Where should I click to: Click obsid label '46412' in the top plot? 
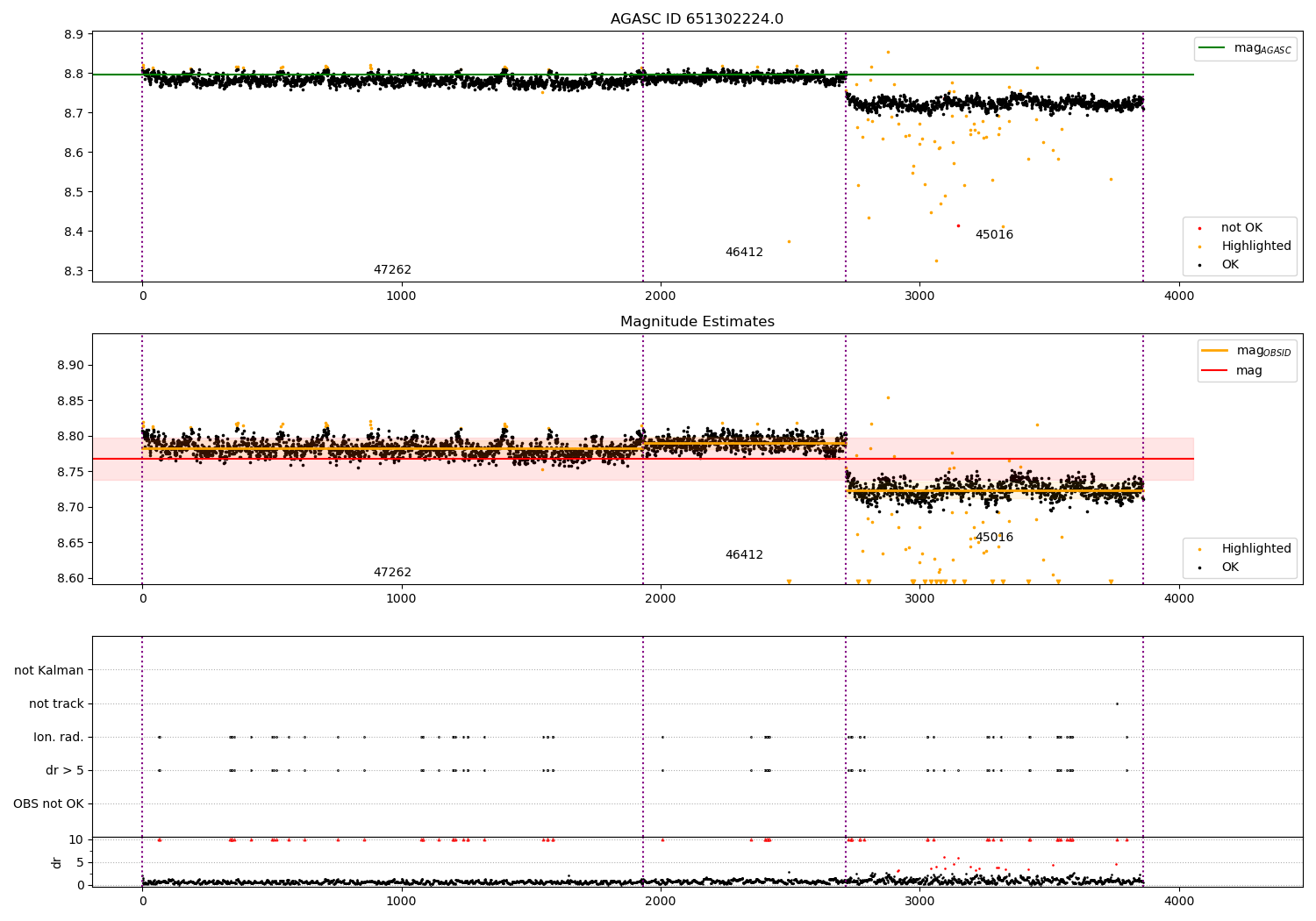[x=744, y=253]
